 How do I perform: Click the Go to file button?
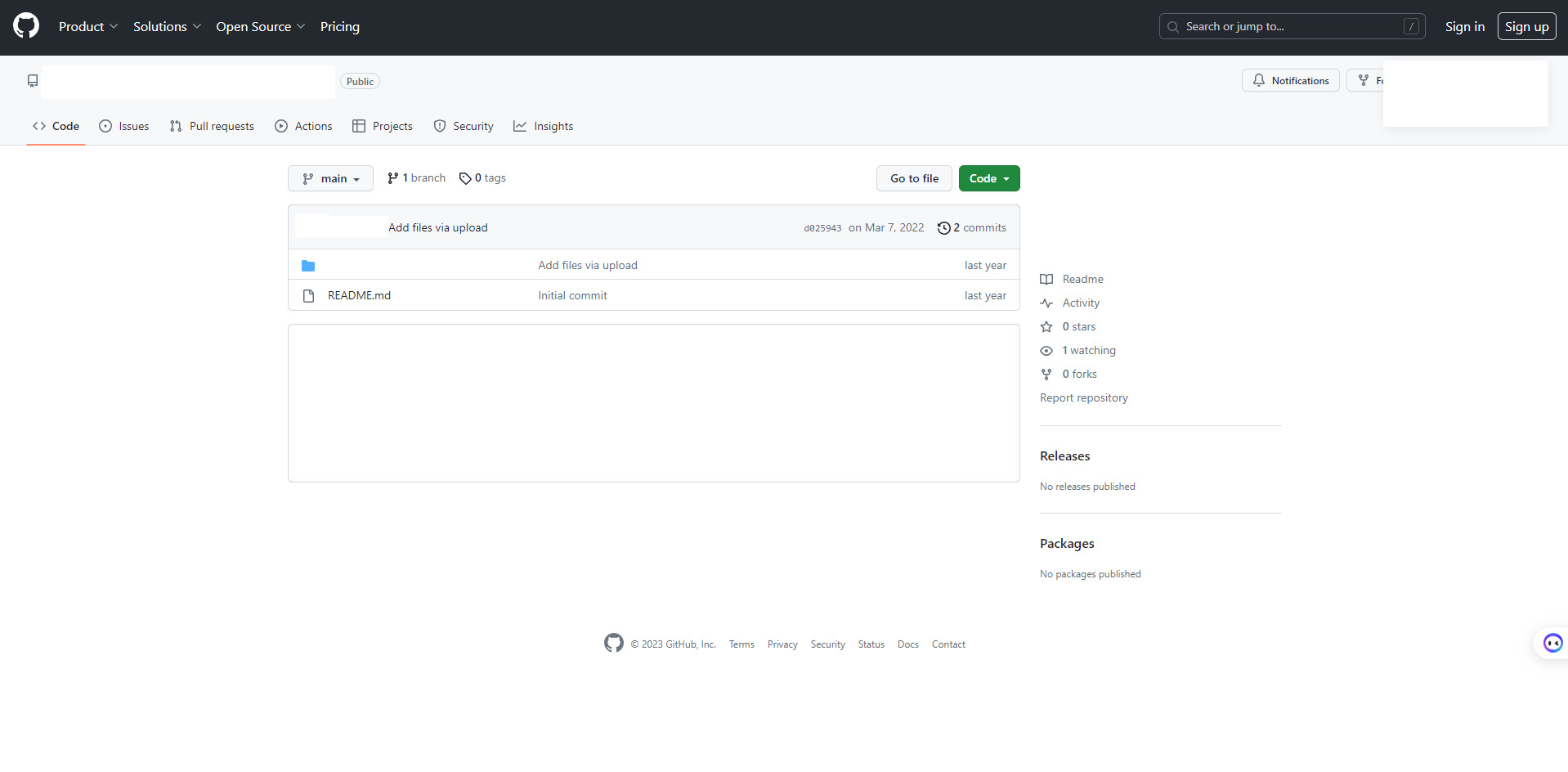914,178
